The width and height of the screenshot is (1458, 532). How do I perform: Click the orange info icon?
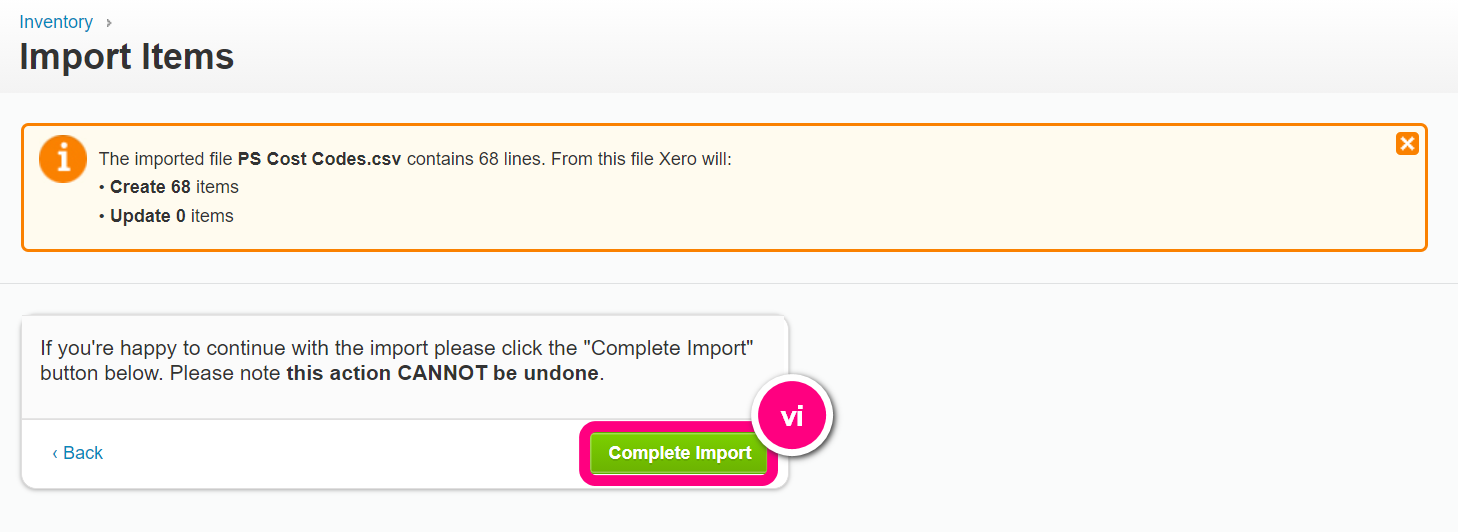tap(63, 159)
